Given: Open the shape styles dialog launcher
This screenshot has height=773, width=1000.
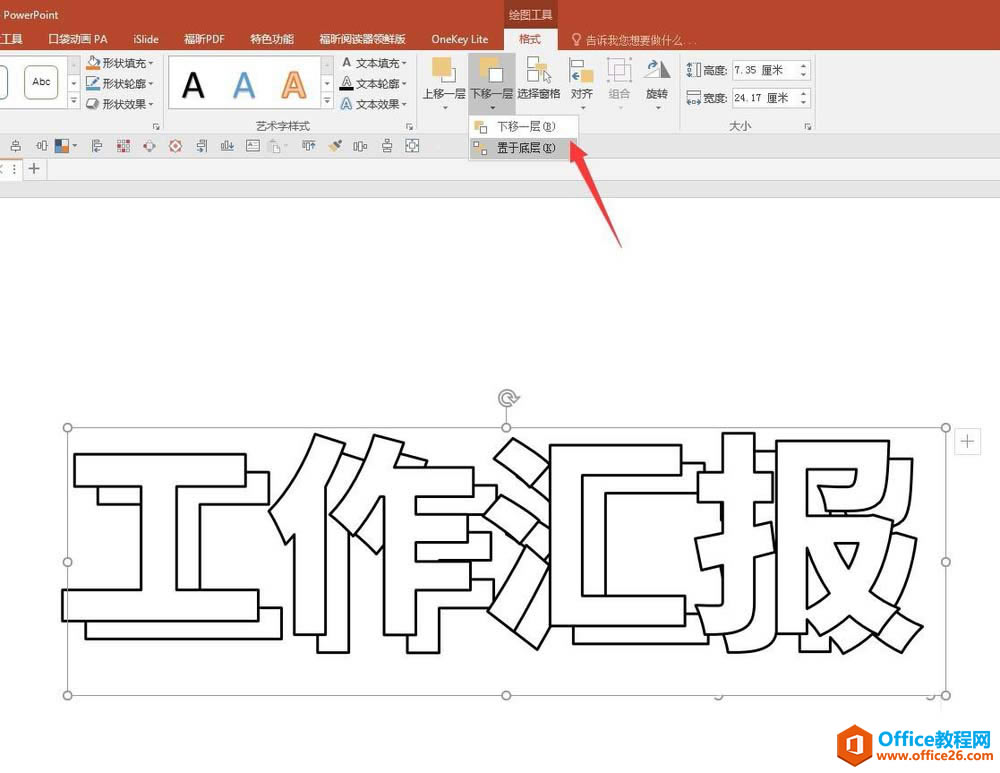Looking at the screenshot, I should [156, 126].
